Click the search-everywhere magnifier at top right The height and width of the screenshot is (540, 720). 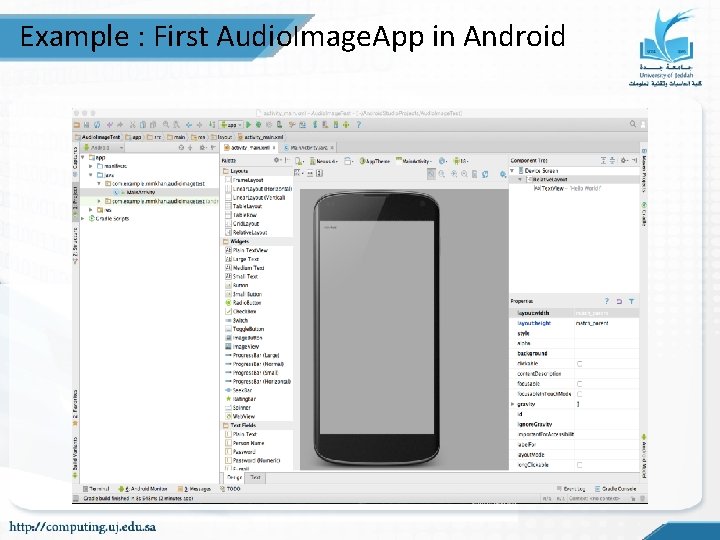633,124
